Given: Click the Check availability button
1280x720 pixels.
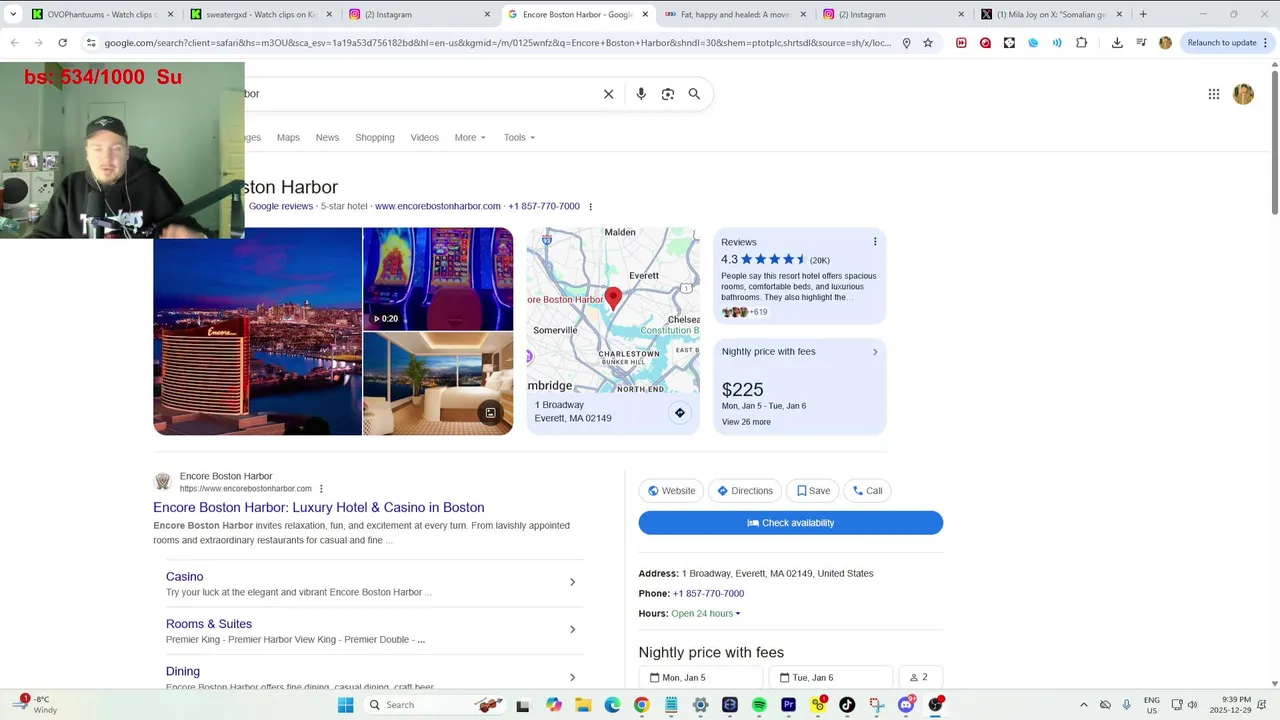Looking at the screenshot, I should pos(791,523).
